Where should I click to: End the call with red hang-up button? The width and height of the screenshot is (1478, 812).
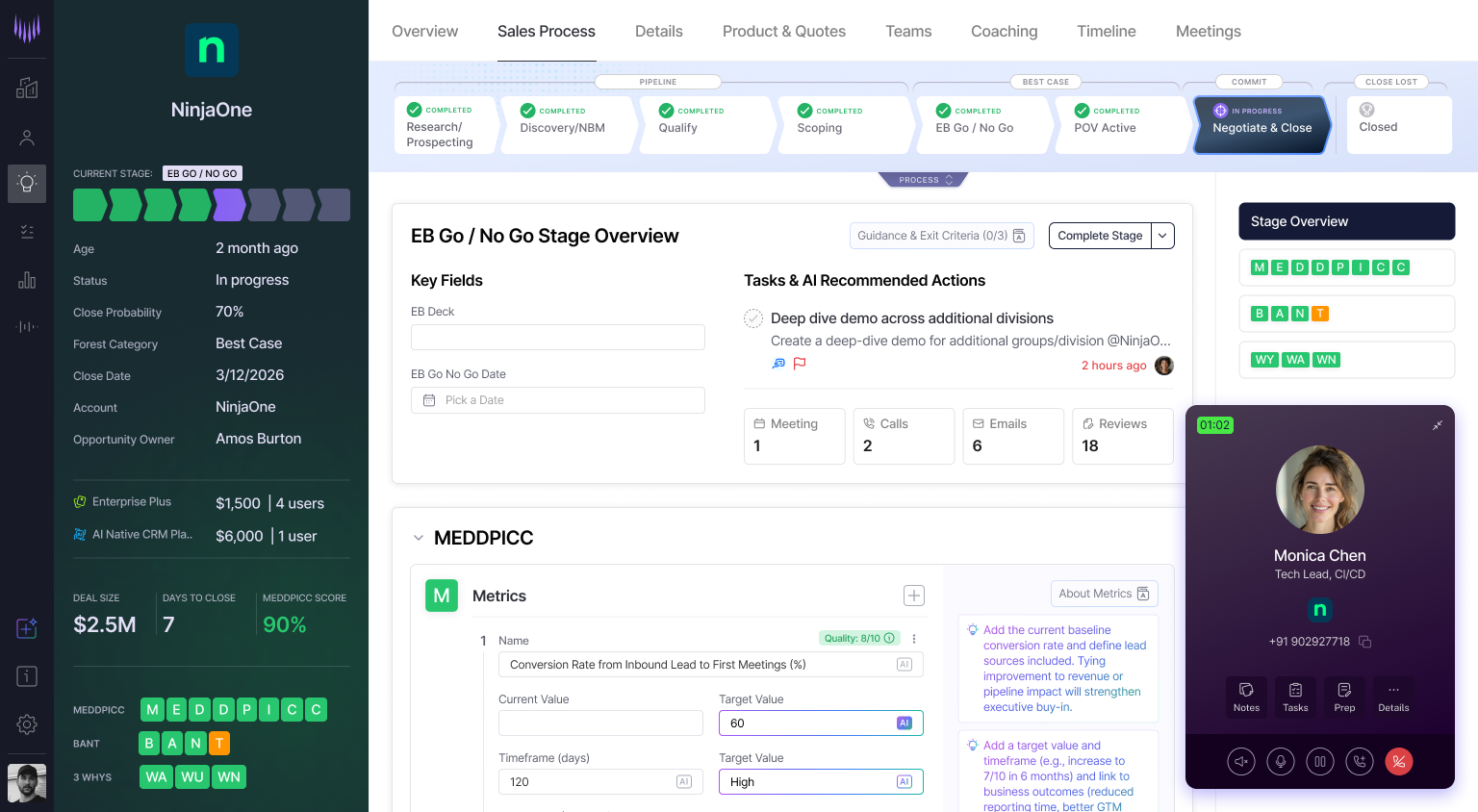coord(1399,762)
